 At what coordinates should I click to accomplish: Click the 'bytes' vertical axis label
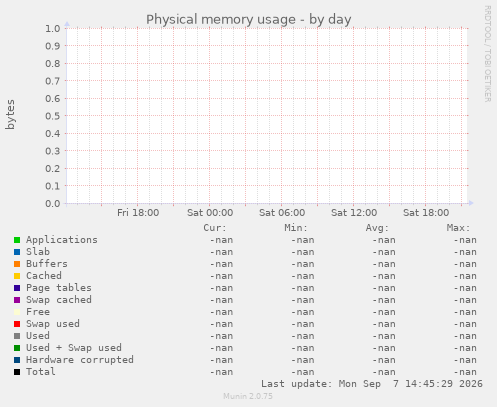click(10, 114)
